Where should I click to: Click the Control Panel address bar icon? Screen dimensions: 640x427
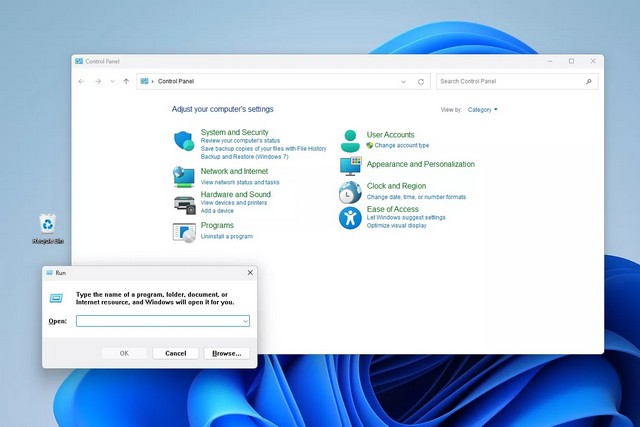click(144, 81)
